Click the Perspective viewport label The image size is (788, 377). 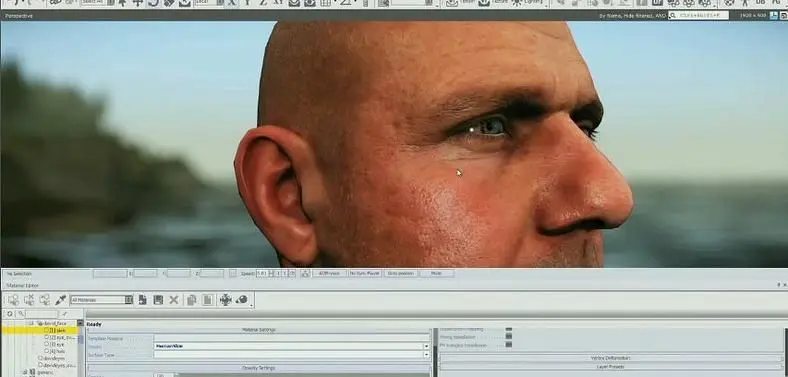[x=19, y=16]
